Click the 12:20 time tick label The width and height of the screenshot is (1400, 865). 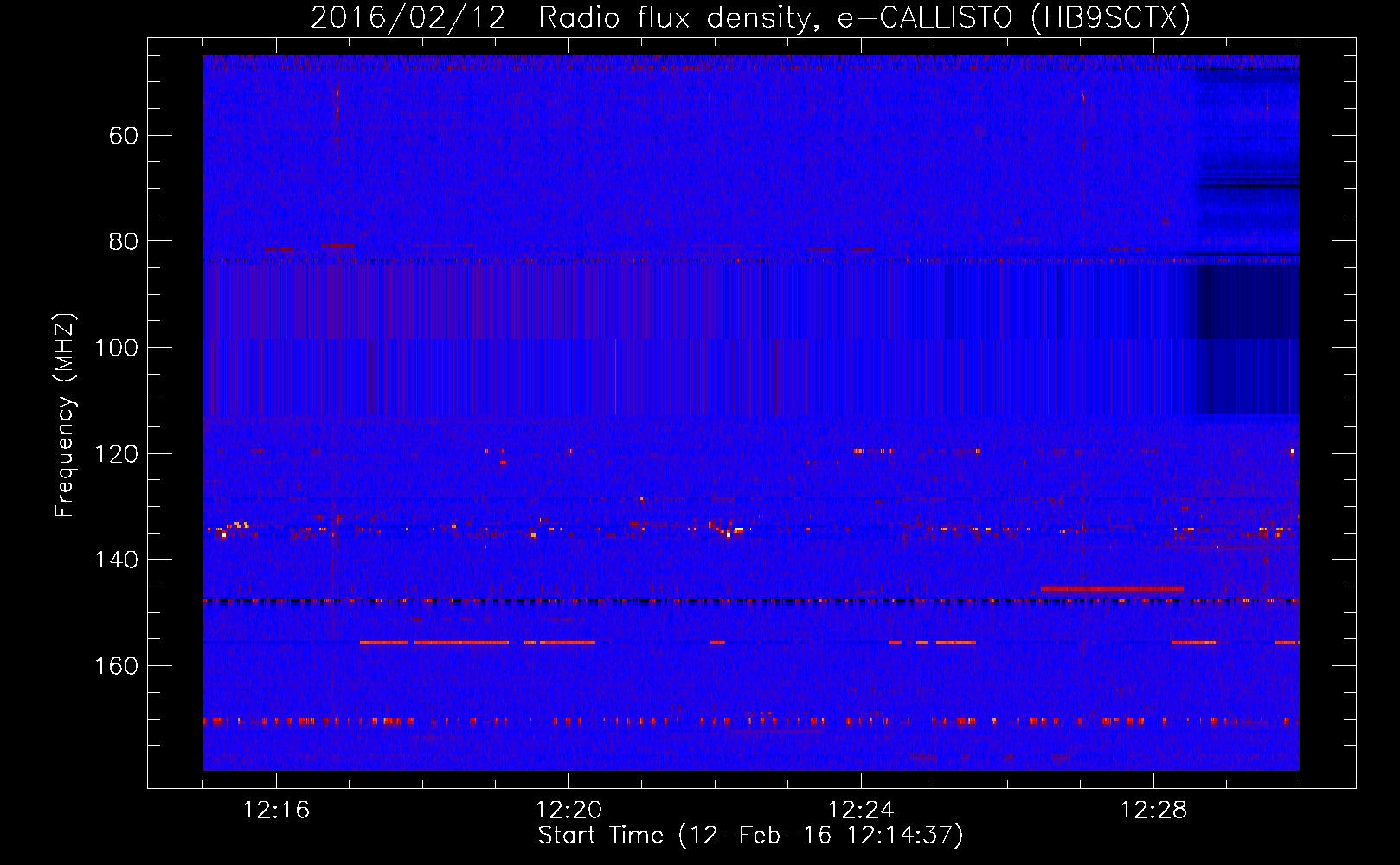[568, 811]
